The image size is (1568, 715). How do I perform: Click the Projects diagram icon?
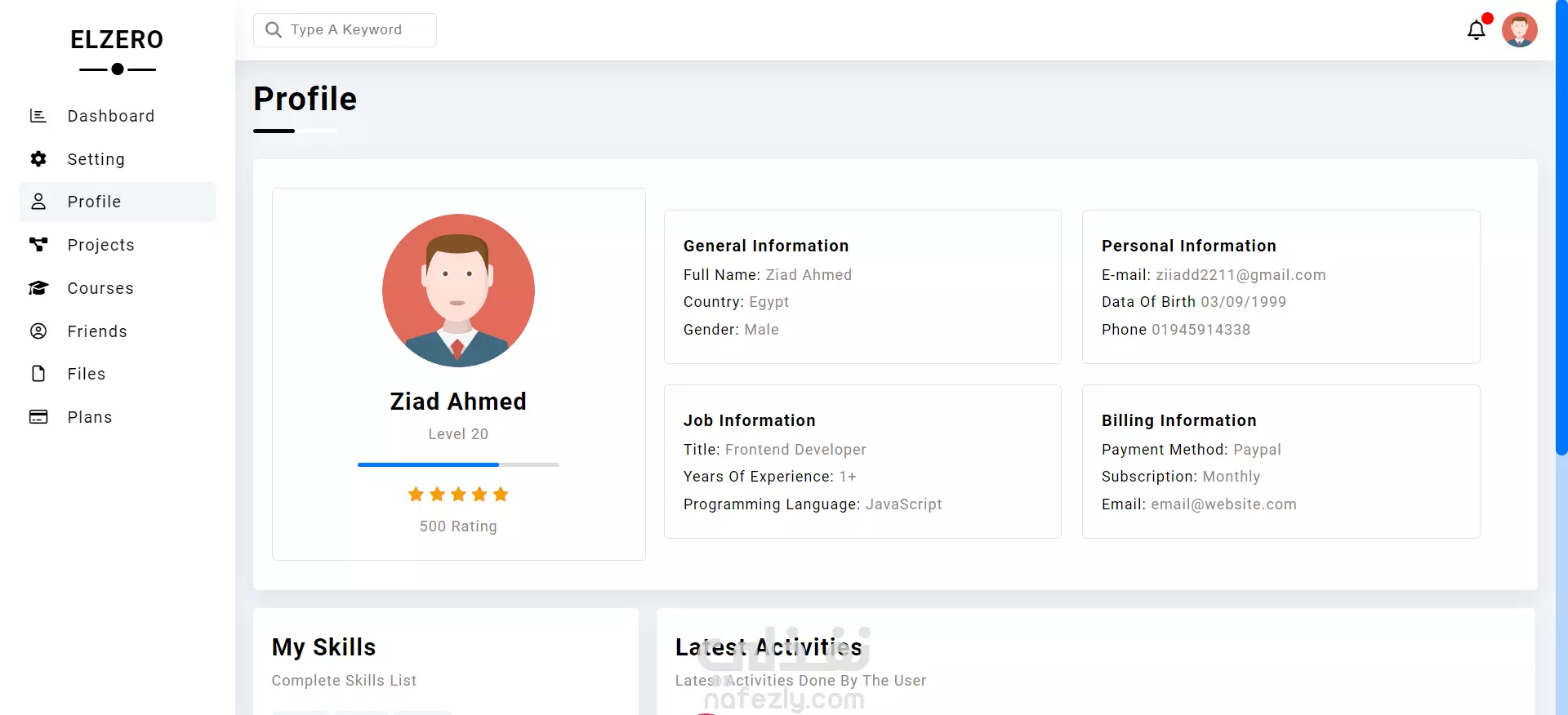click(x=38, y=245)
